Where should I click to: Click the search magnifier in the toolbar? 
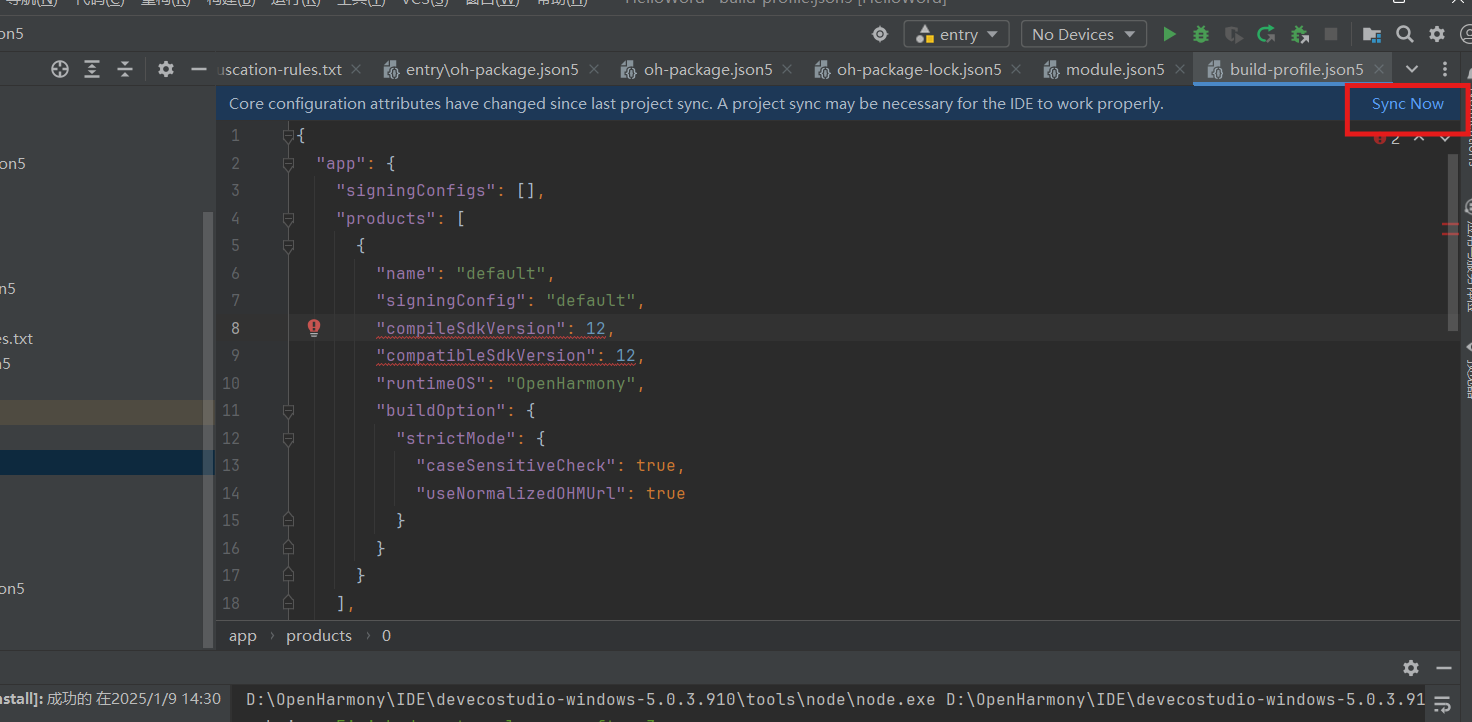coord(1405,34)
